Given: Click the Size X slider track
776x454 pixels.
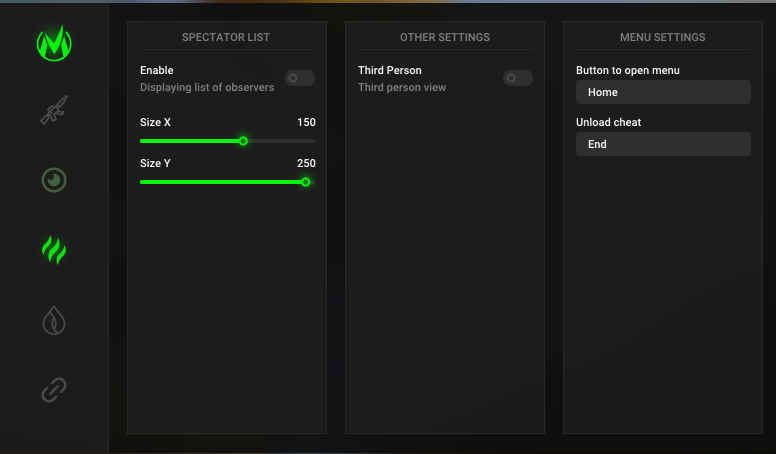Looking at the screenshot, I should click(x=280, y=141).
